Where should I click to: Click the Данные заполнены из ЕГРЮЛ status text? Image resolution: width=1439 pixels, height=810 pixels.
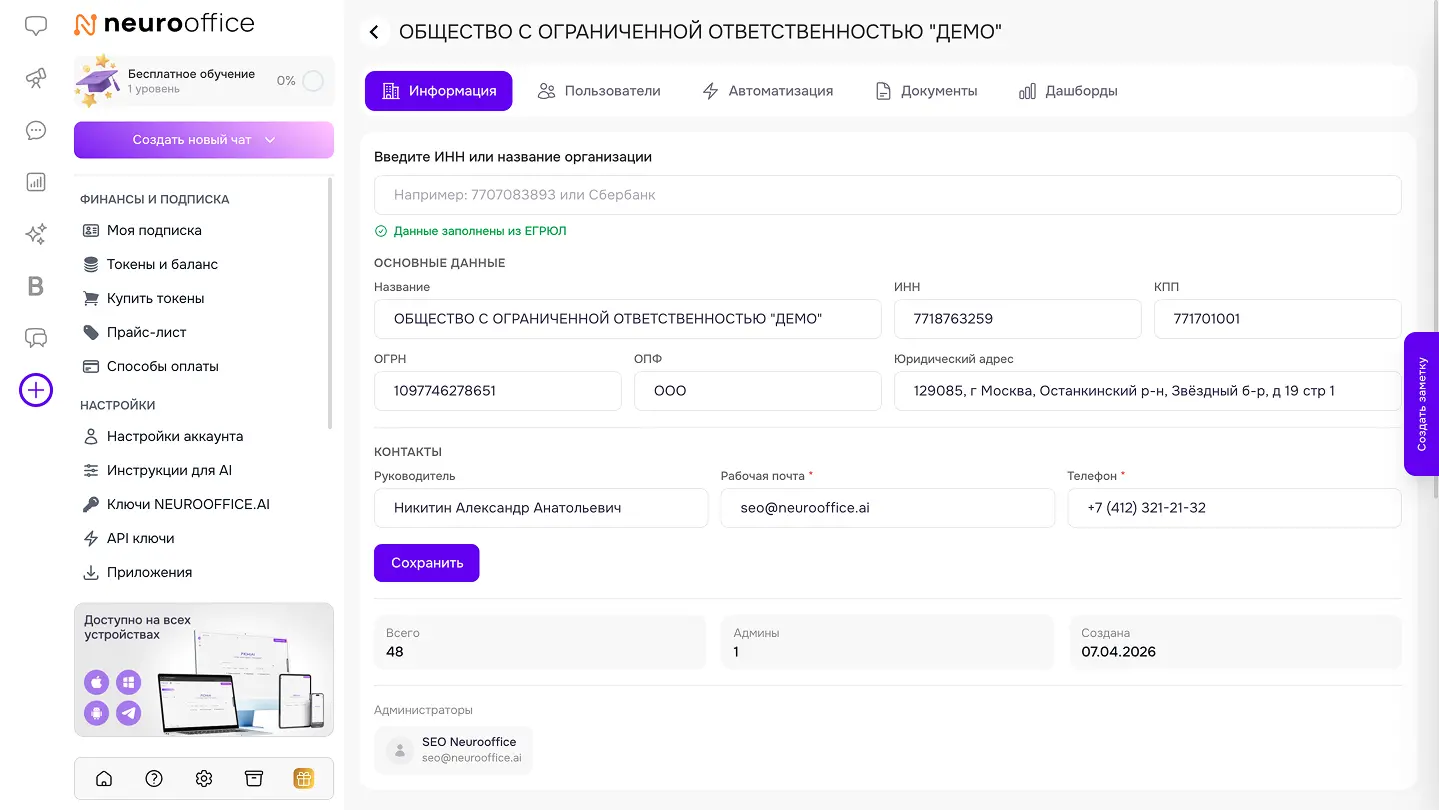click(480, 231)
